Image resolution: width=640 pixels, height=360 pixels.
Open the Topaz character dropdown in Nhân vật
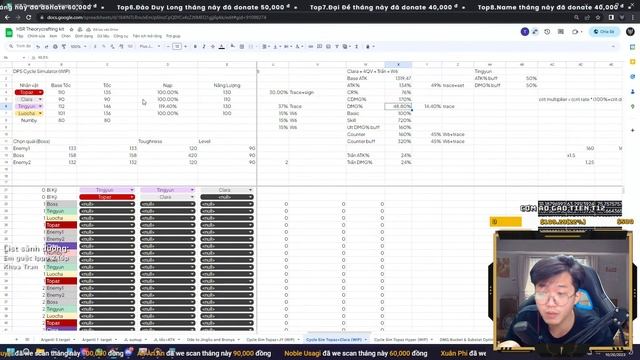(x=29, y=92)
